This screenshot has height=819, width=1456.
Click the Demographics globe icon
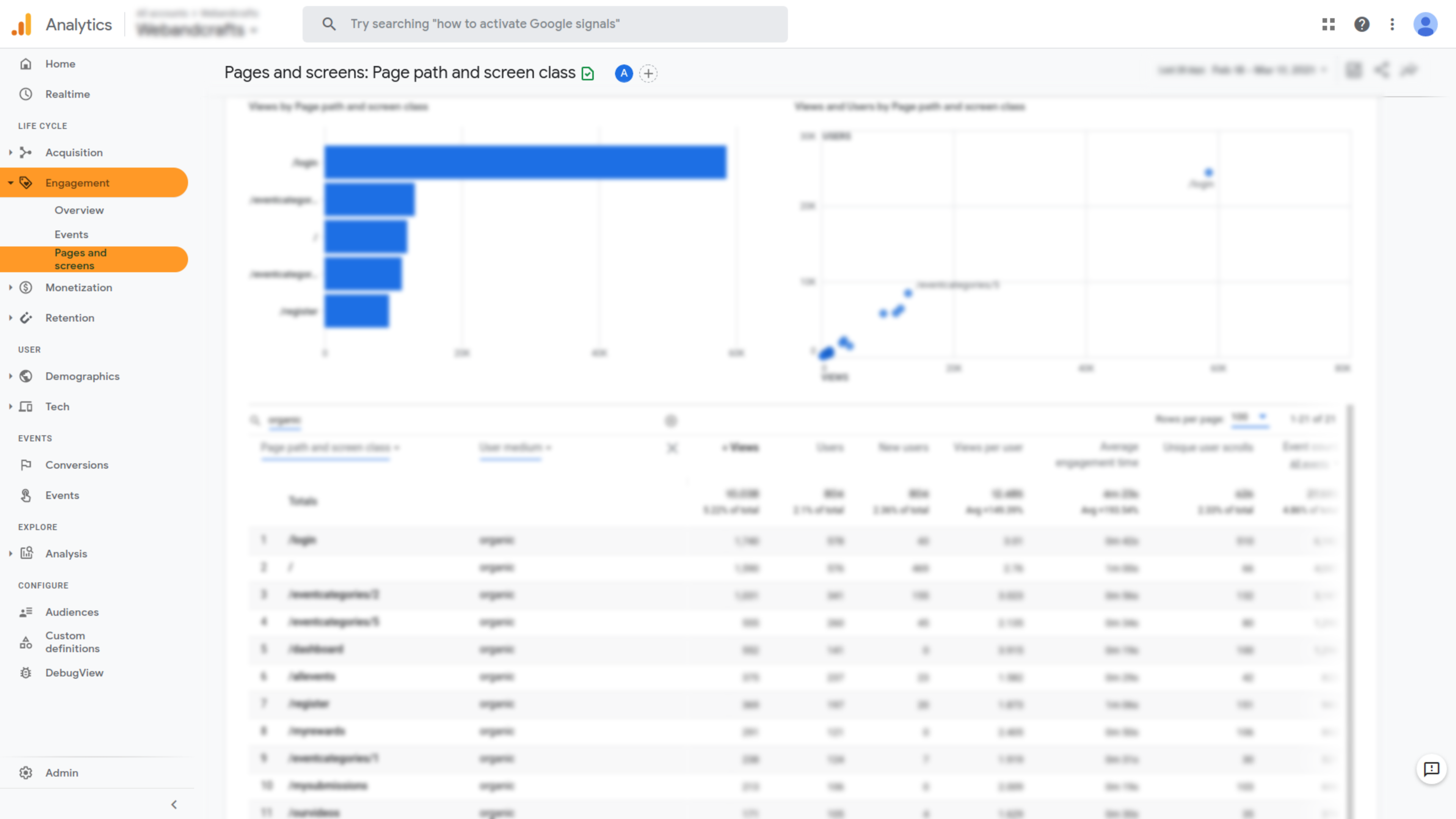click(x=25, y=376)
